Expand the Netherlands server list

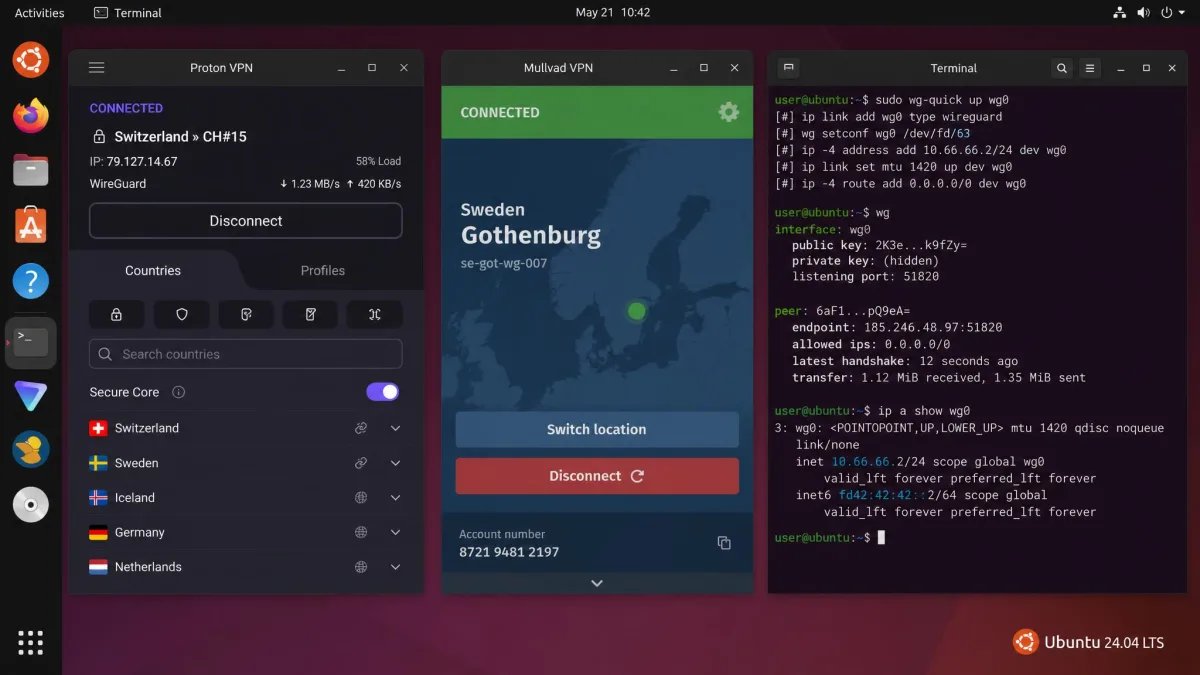(x=395, y=567)
